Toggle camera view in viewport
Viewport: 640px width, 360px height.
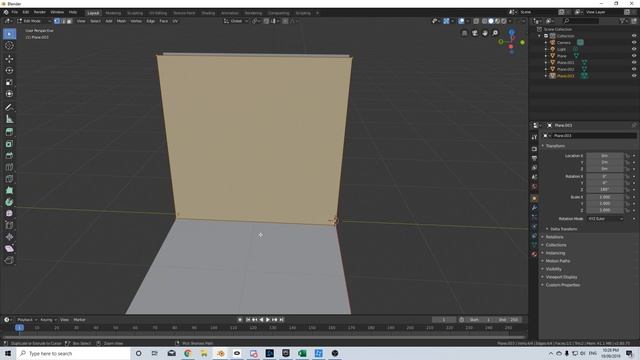pos(475,33)
